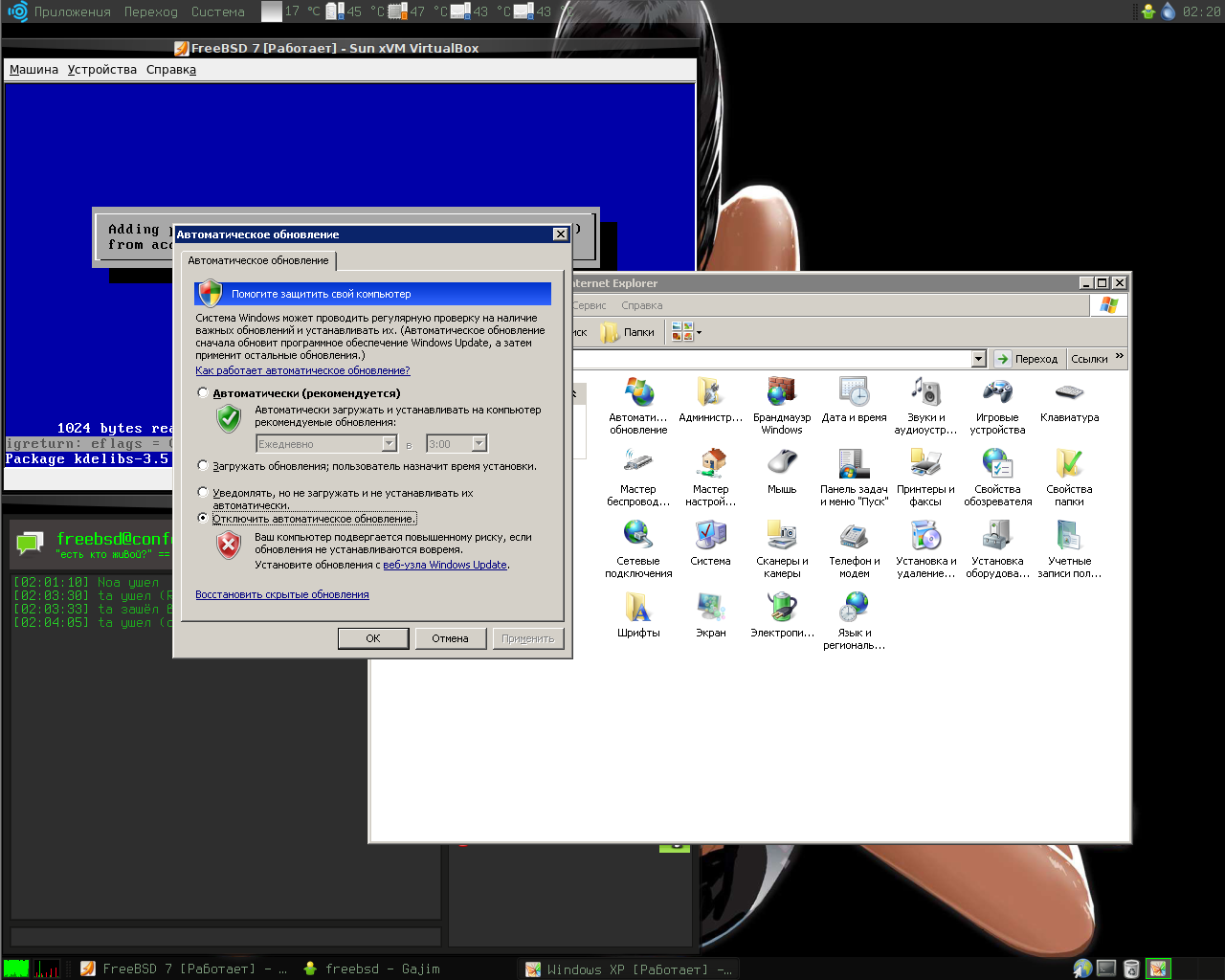This screenshot has width=1225, height=980.
Task: Click Восстановить скрытые обновления link
Action: 282,594
